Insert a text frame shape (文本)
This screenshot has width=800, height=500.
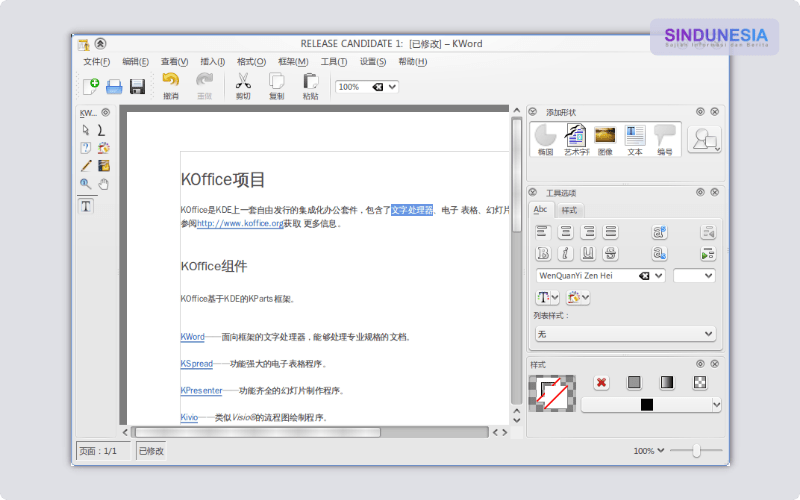point(635,139)
